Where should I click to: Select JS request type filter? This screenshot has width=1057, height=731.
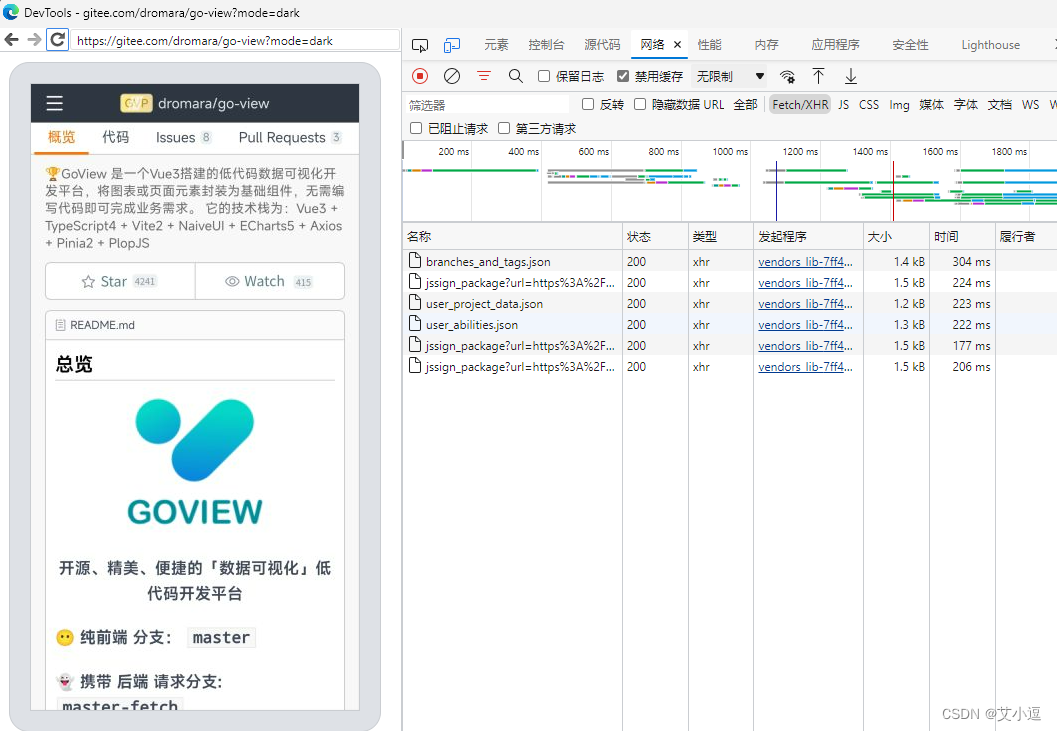(843, 105)
